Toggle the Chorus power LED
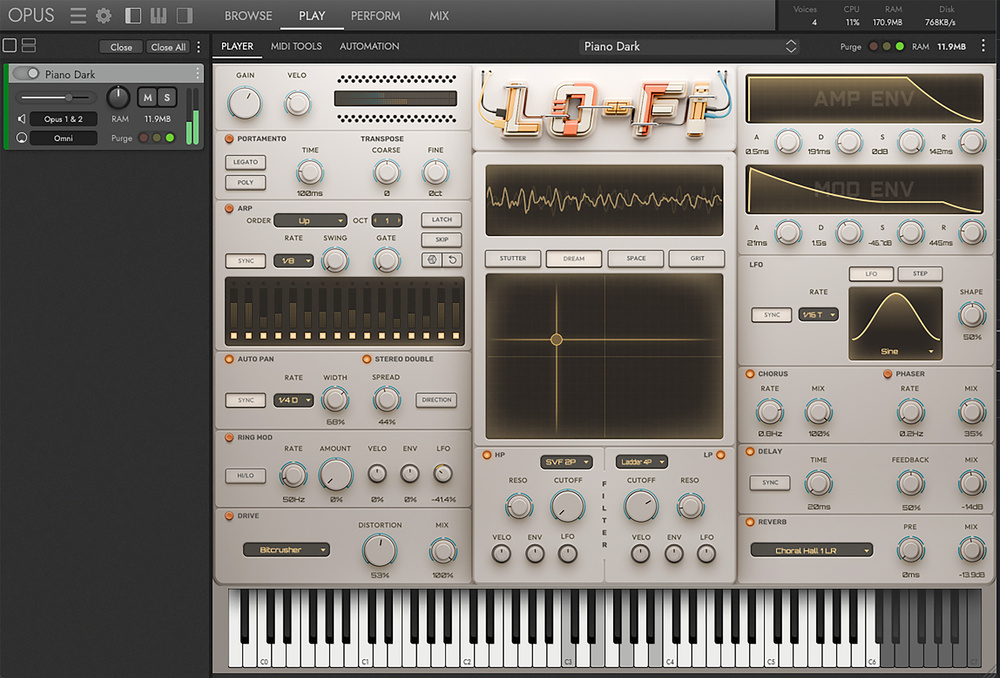1000x678 pixels. 750,374
